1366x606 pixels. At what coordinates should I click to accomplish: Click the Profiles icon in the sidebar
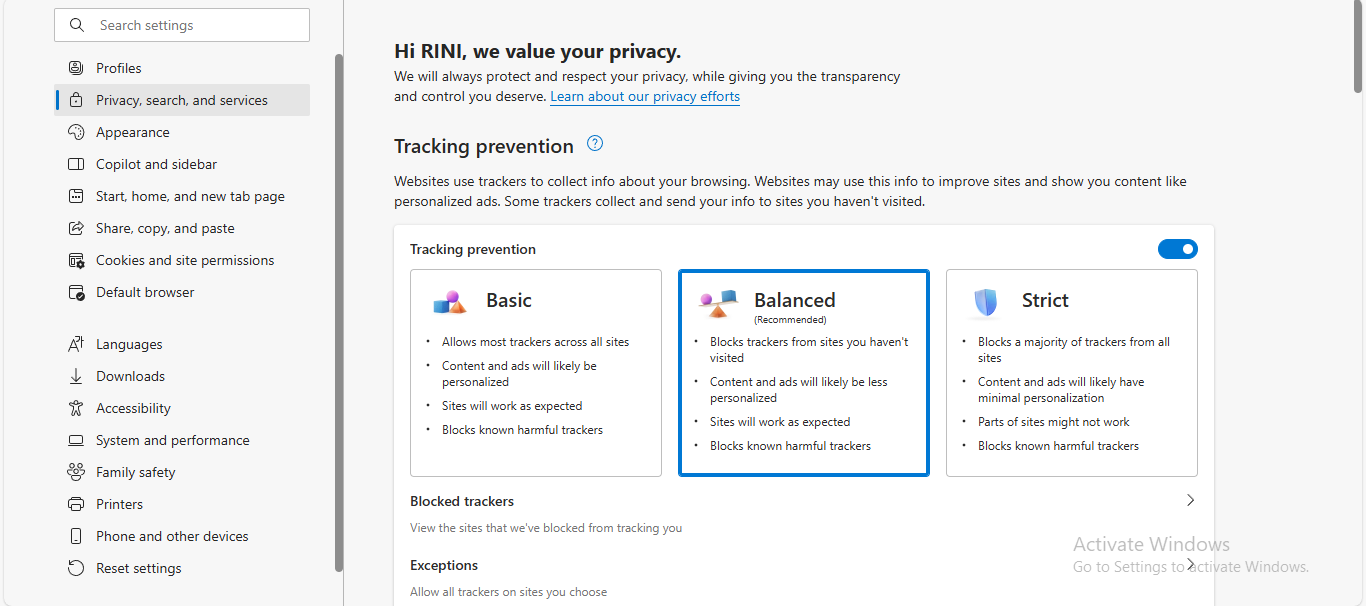(x=76, y=68)
